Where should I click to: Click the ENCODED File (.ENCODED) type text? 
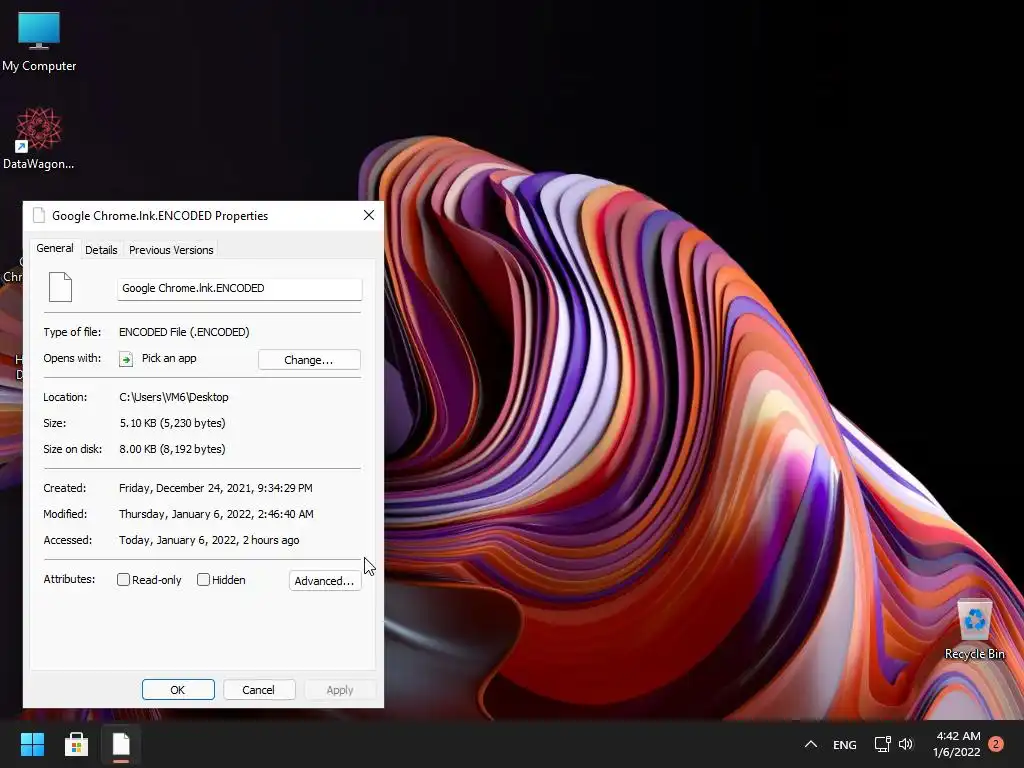pyautogui.click(x=184, y=332)
